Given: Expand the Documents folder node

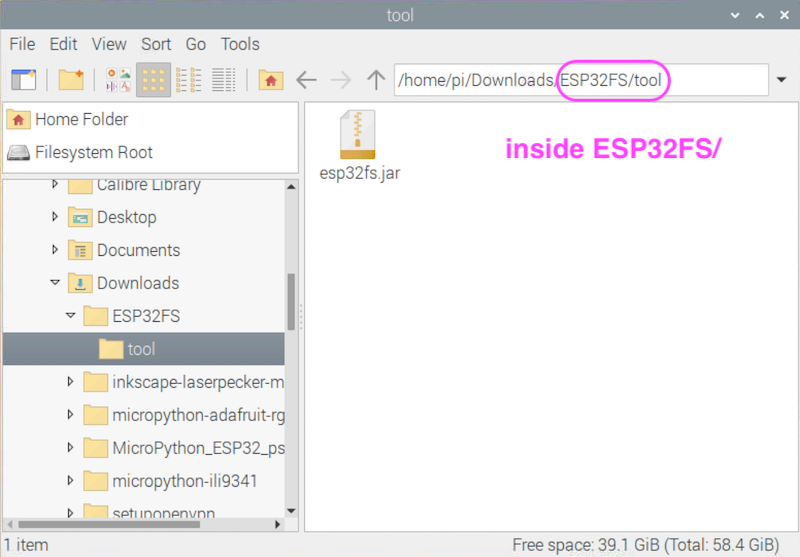Looking at the screenshot, I should pos(55,249).
